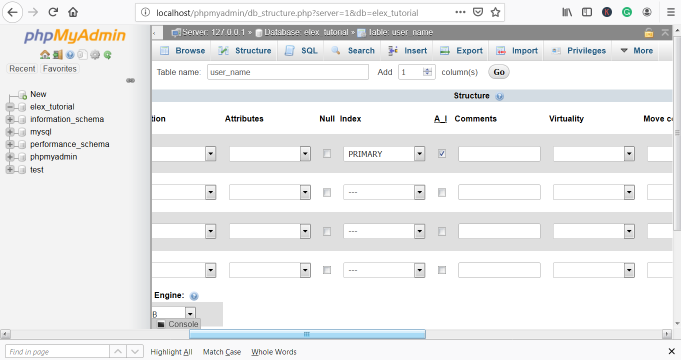Click the horizontal scrollbar thumb
Viewport: 681px width, 360px height.
(x=307, y=334)
